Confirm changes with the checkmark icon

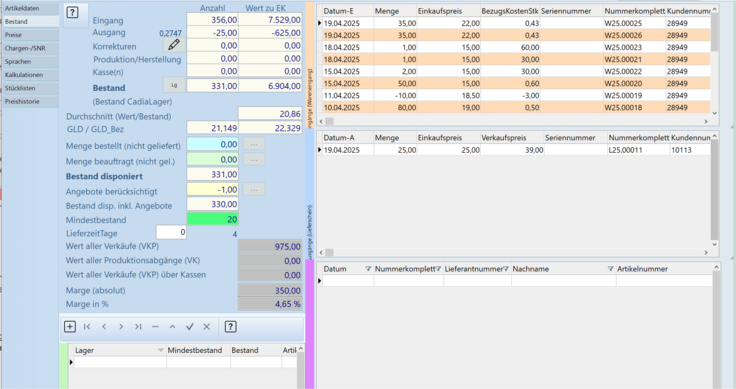190,327
